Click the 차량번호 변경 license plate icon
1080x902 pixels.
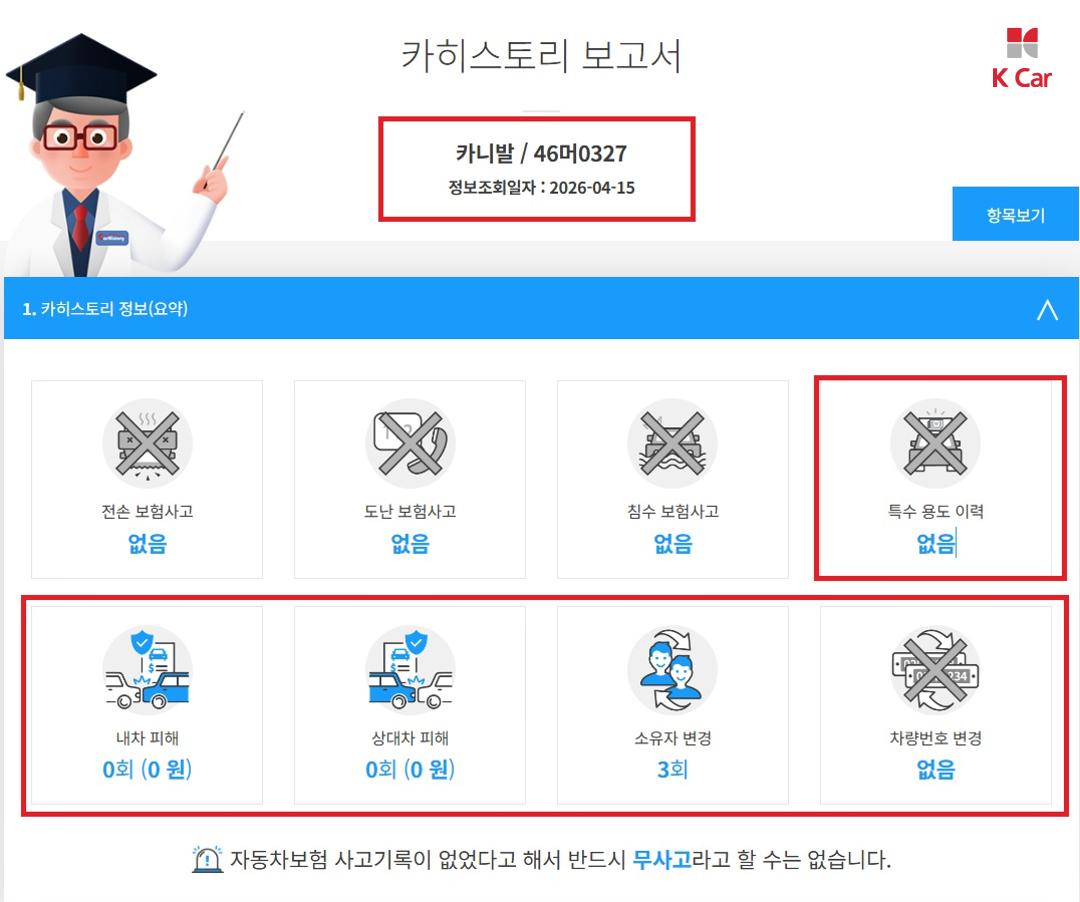[x=935, y=669]
